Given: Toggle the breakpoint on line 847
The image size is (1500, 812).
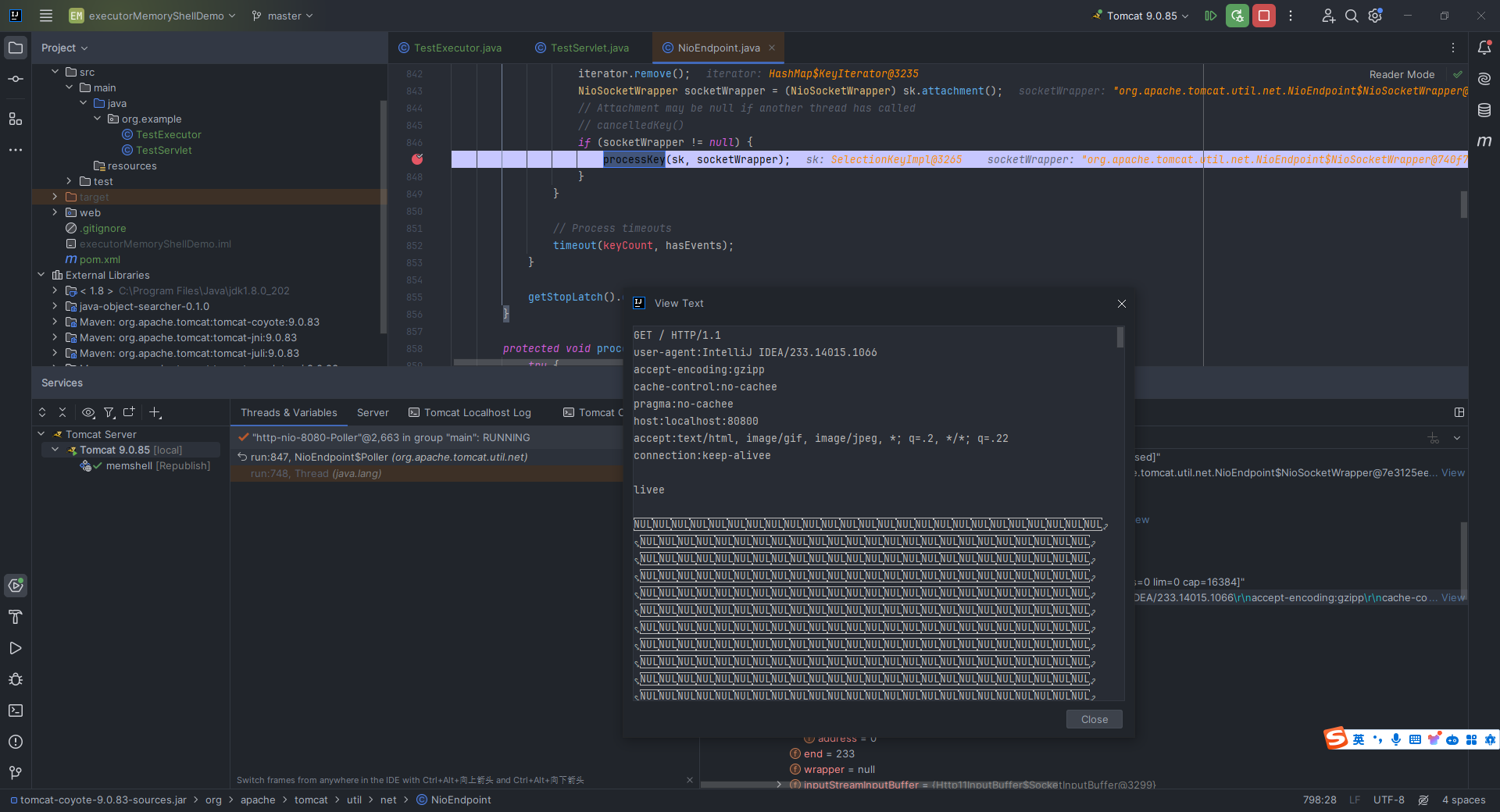Looking at the screenshot, I should tap(417, 159).
